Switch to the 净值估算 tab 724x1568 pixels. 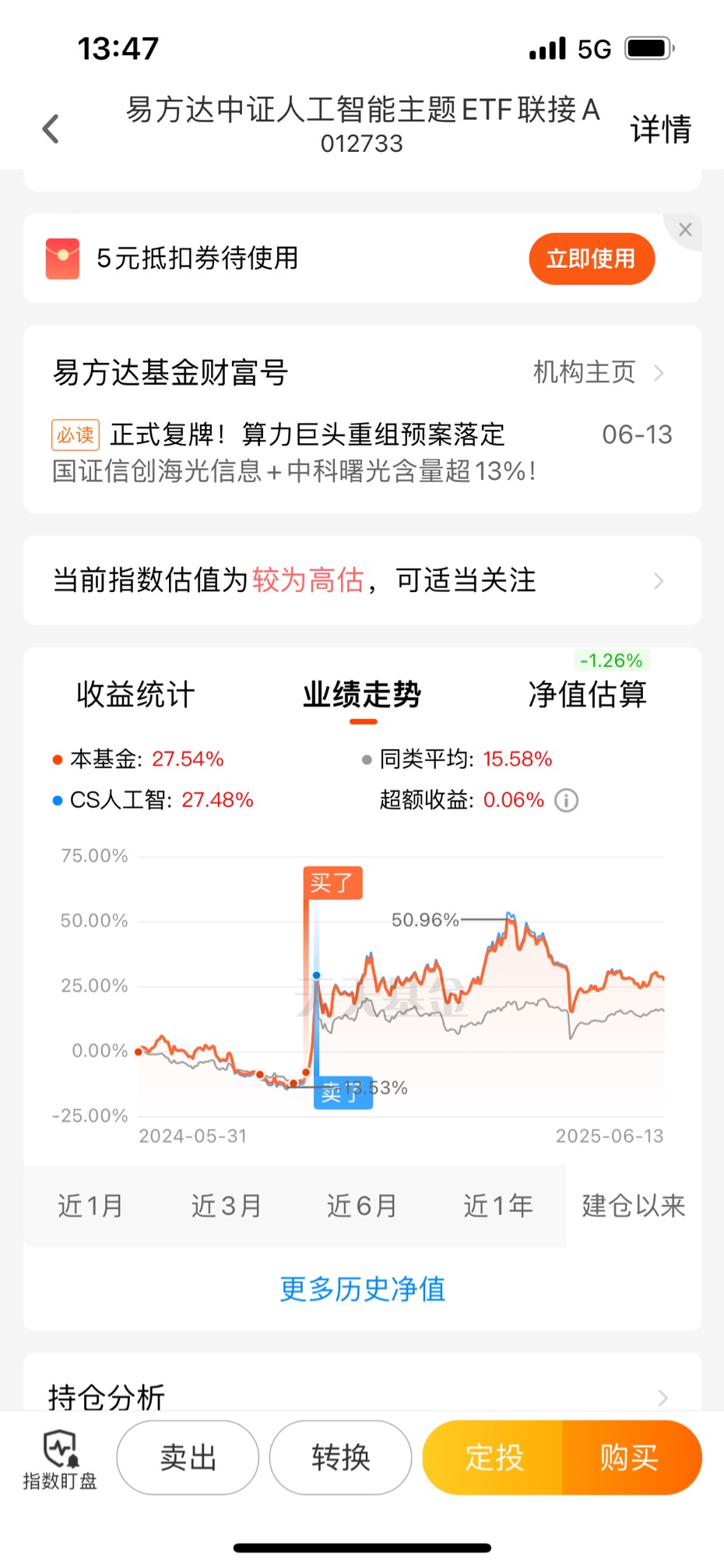[x=588, y=694]
